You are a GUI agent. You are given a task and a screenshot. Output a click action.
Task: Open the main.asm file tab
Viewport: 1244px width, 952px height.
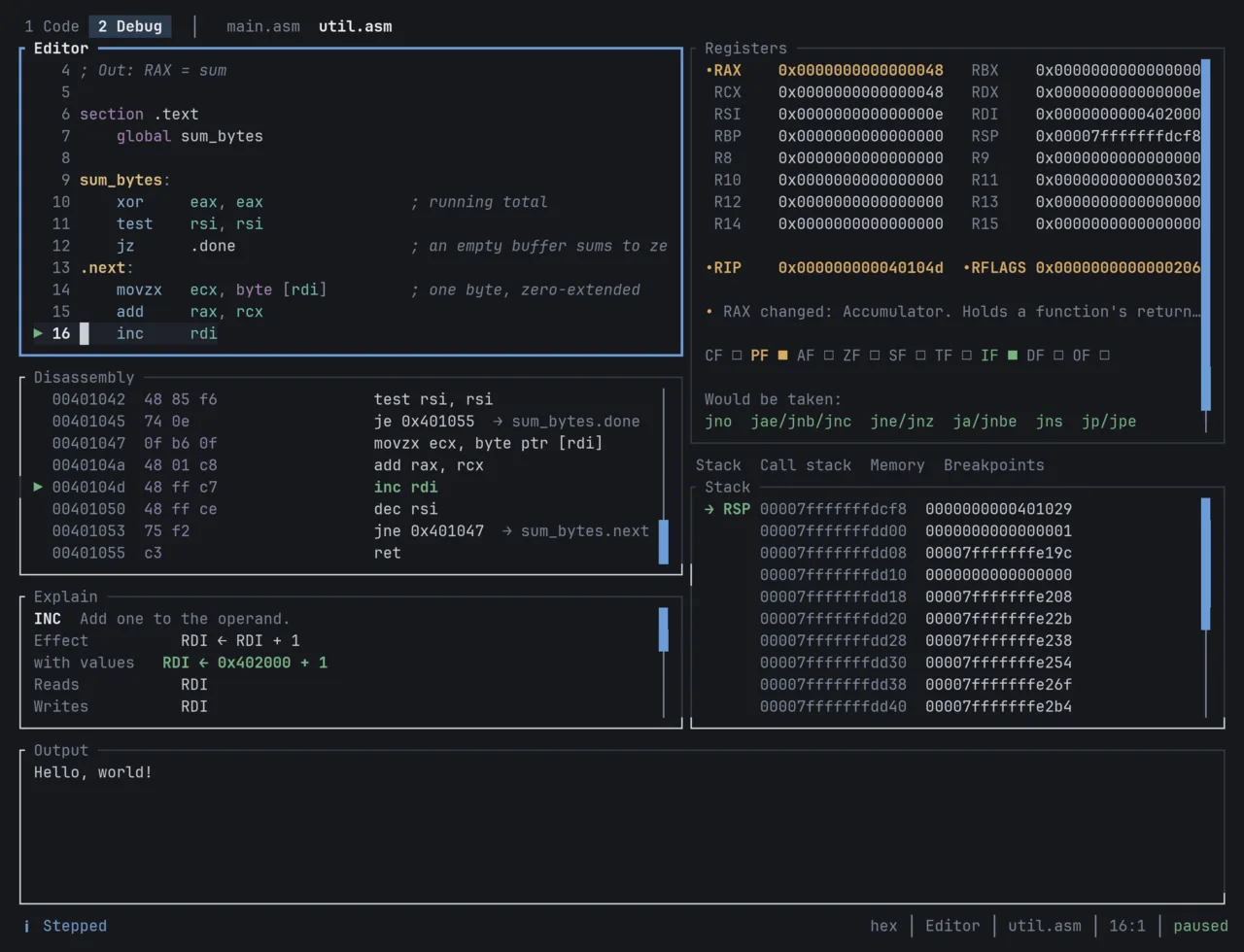coord(263,26)
